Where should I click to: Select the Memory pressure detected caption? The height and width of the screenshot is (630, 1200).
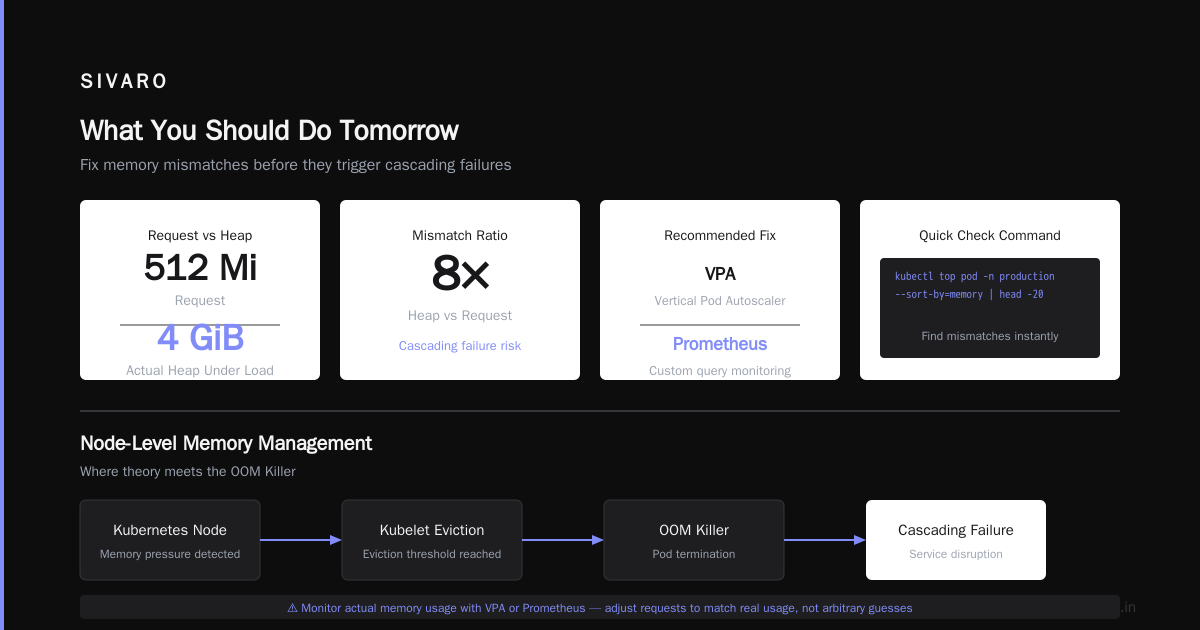coord(170,554)
